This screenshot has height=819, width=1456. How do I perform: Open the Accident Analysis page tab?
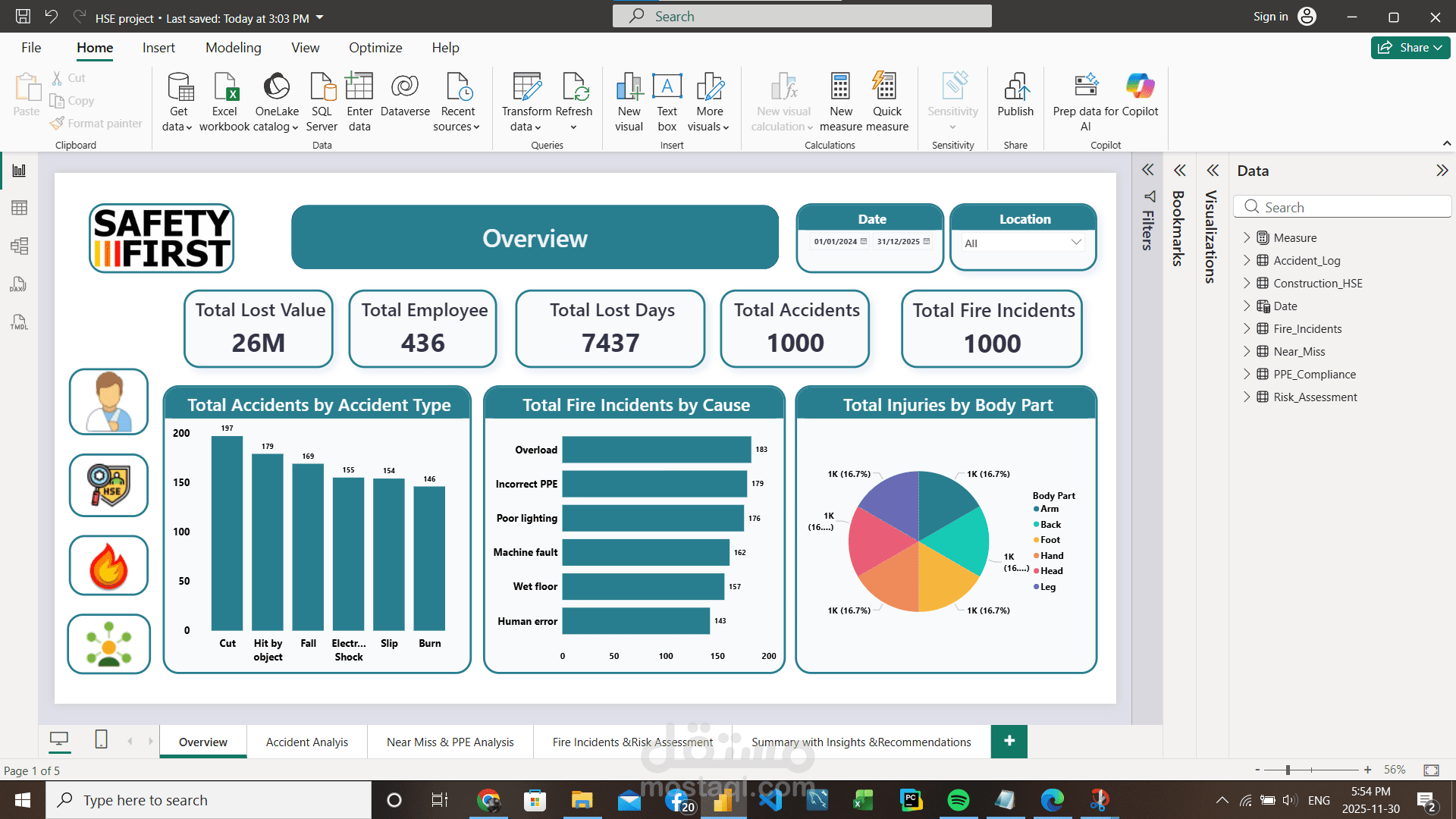coord(306,742)
